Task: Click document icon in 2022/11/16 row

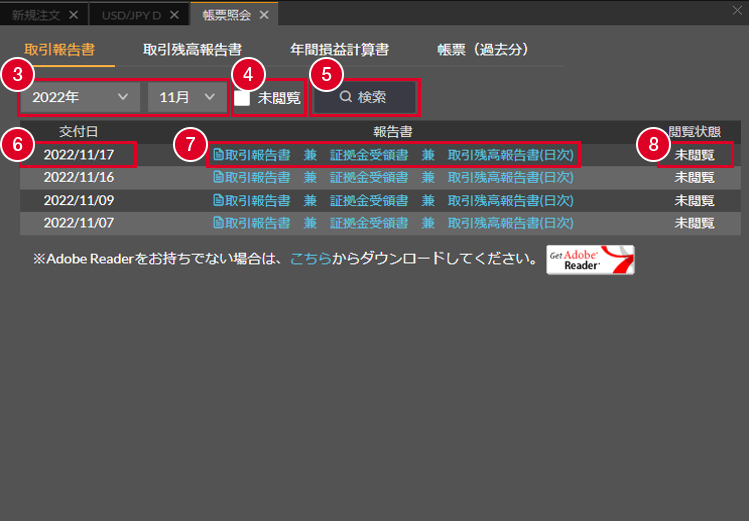Action: [x=218, y=177]
